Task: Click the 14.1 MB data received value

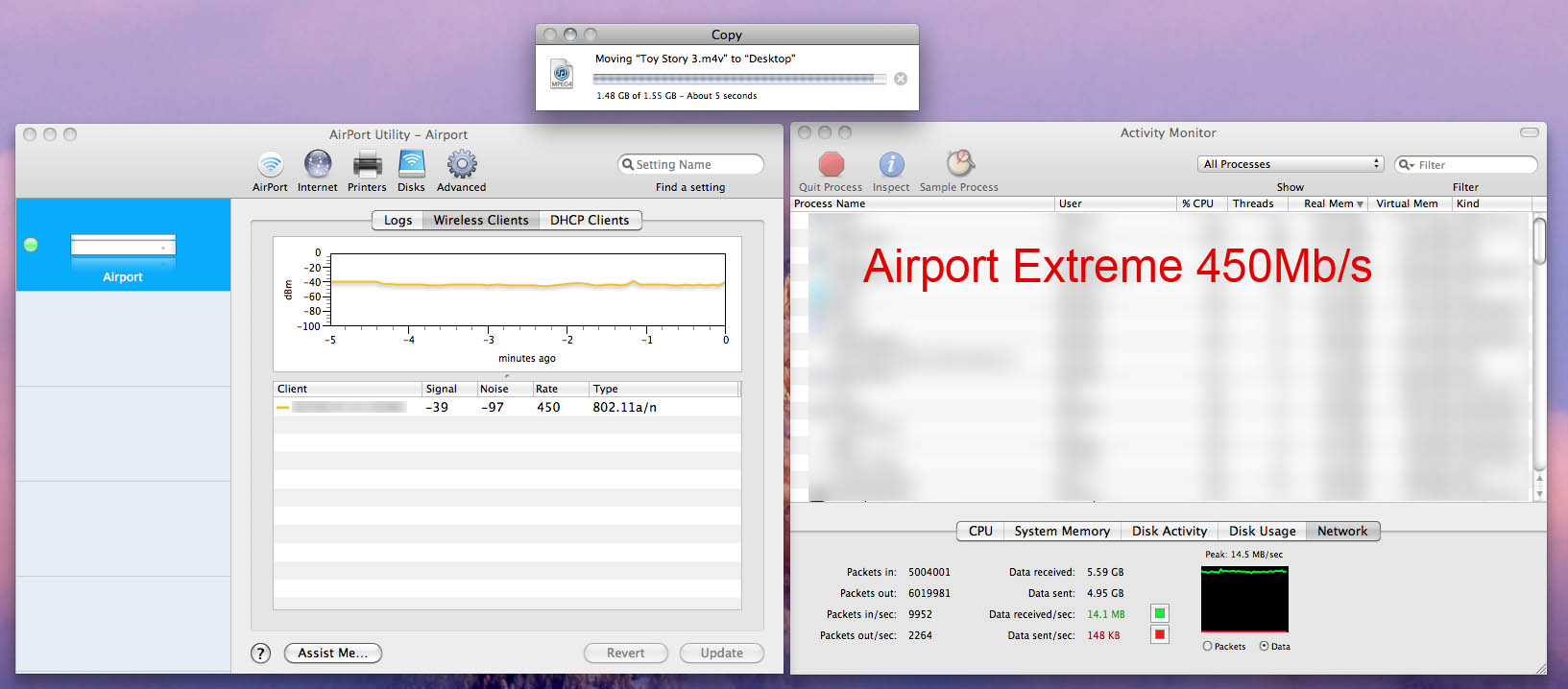Action: [1106, 614]
